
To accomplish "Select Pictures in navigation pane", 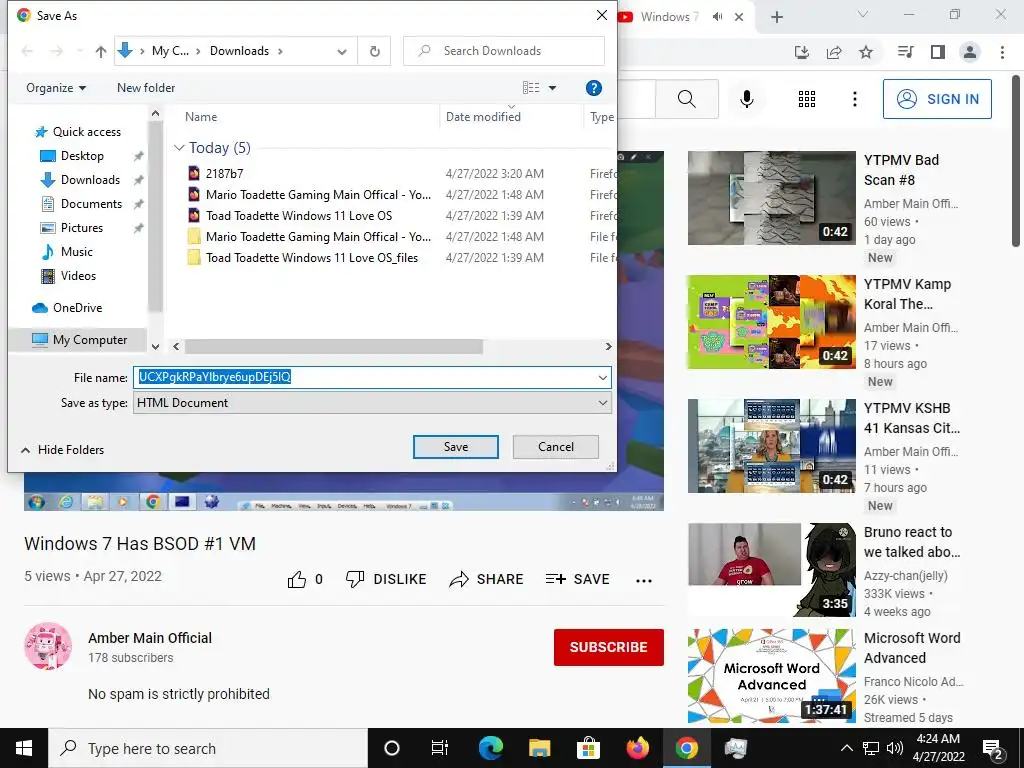I will pyautogui.click(x=82, y=228).
